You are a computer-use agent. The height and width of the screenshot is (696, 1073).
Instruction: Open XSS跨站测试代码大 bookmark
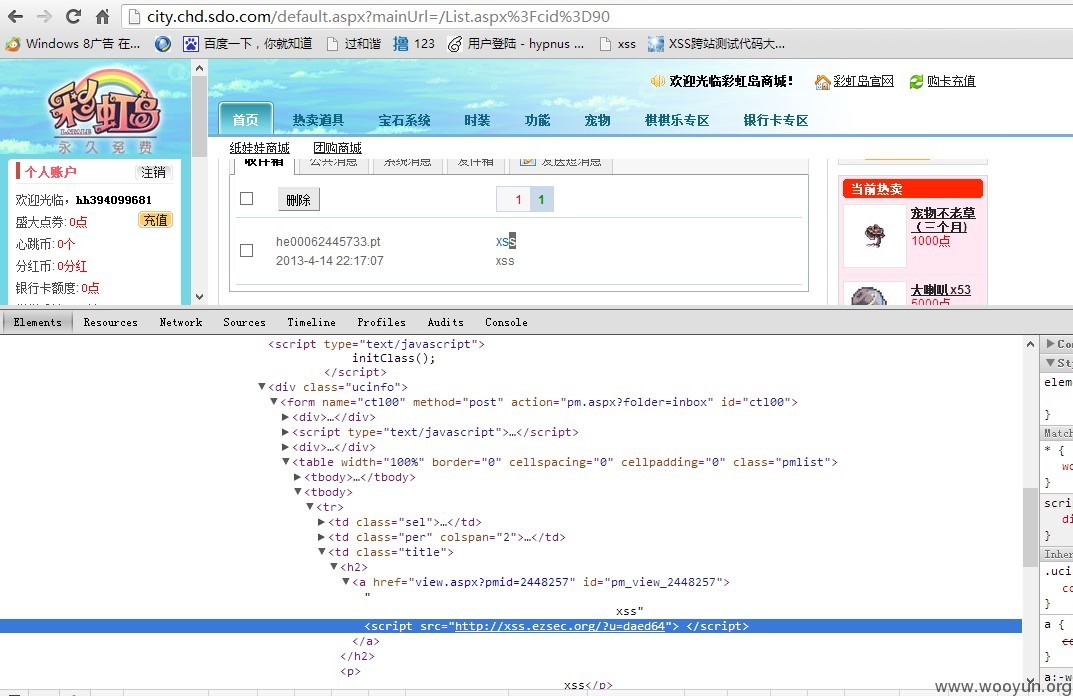[x=716, y=44]
